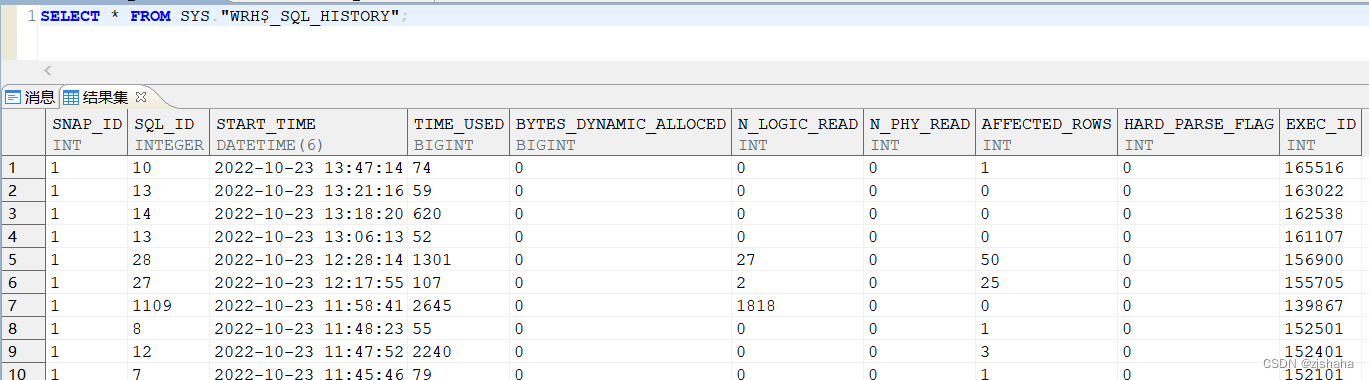Click the START_TIME column header

[309, 133]
